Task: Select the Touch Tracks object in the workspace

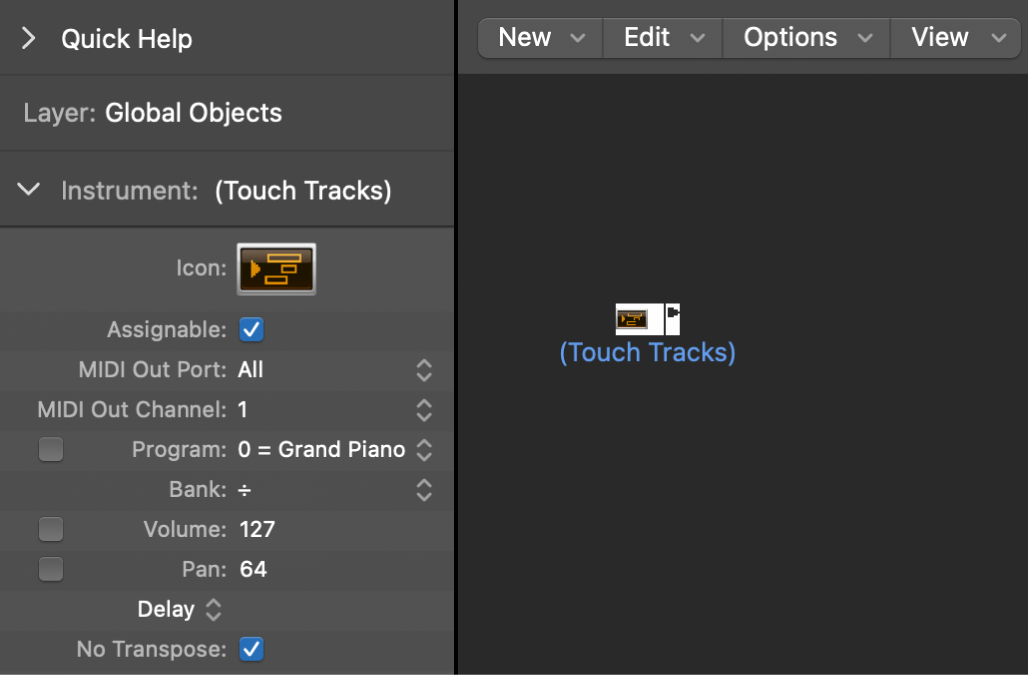Action: (x=647, y=318)
